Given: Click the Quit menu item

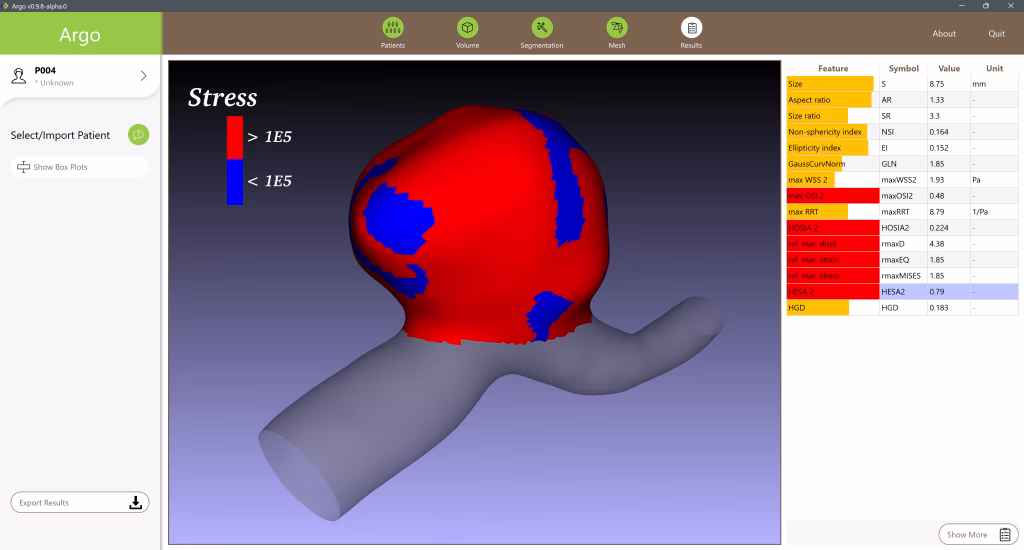Looking at the screenshot, I should pyautogui.click(x=997, y=33).
